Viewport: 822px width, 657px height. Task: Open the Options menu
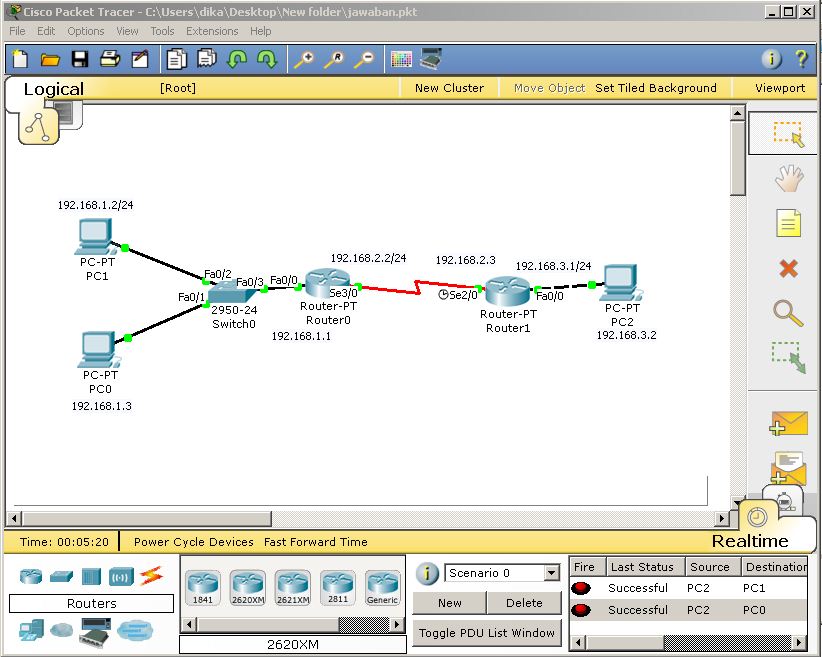[x=85, y=31]
